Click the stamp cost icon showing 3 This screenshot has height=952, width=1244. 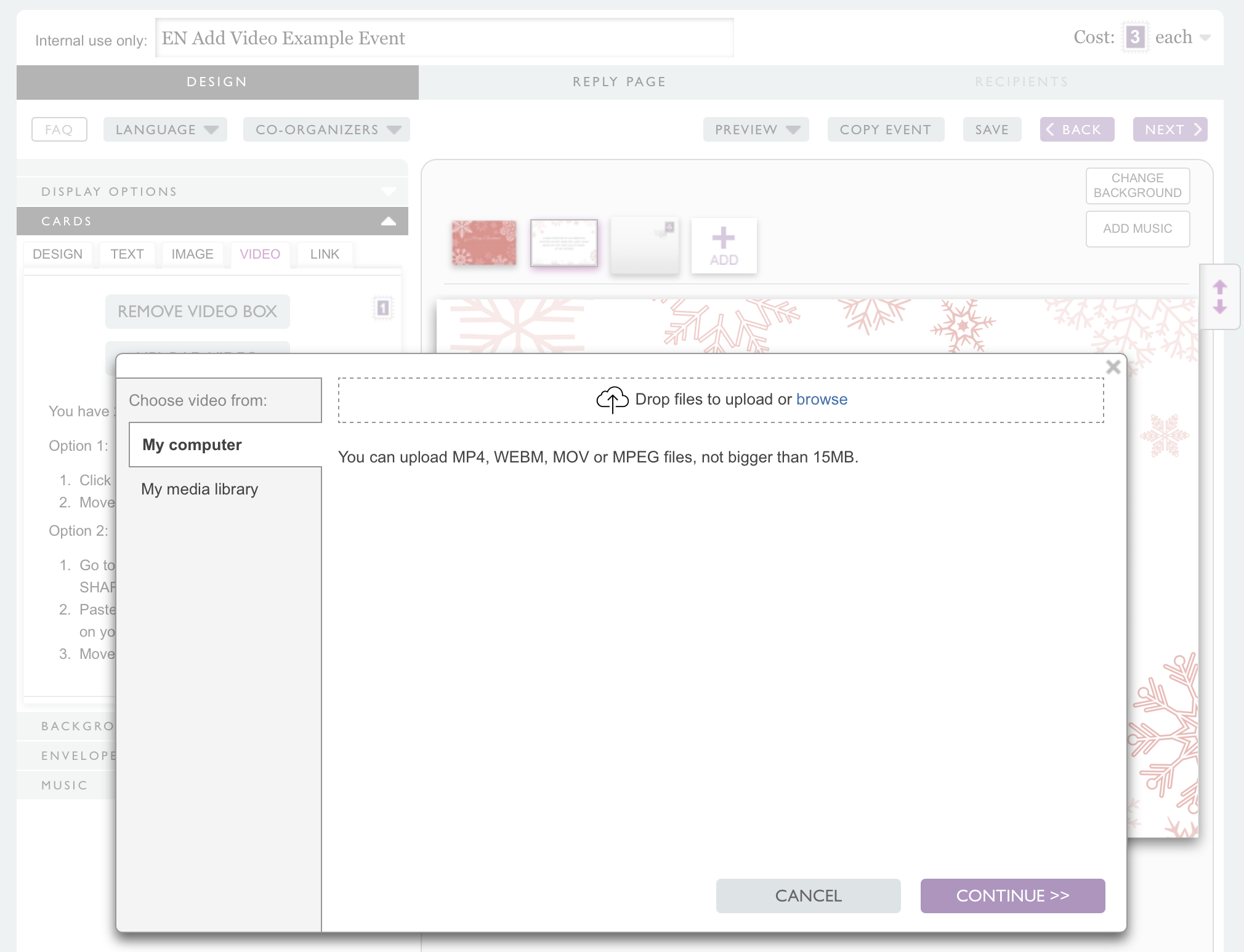[x=1134, y=38]
